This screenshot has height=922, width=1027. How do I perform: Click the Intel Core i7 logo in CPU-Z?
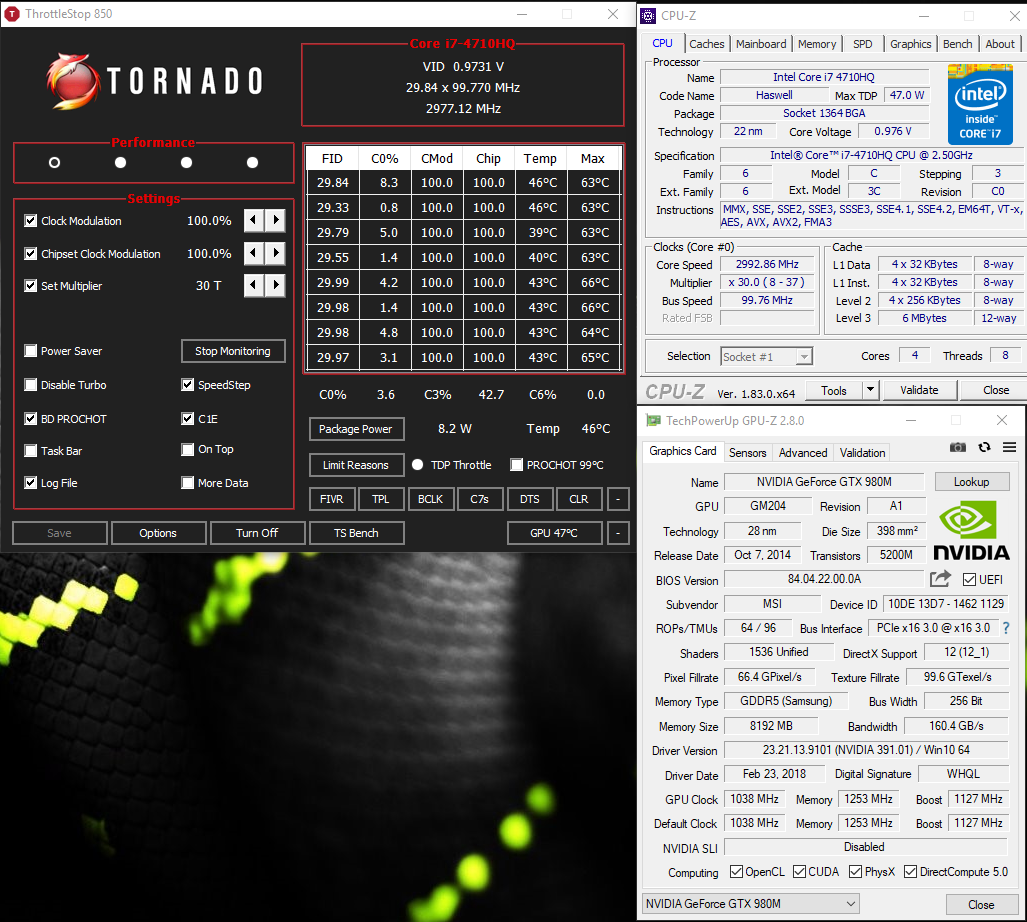pos(980,104)
